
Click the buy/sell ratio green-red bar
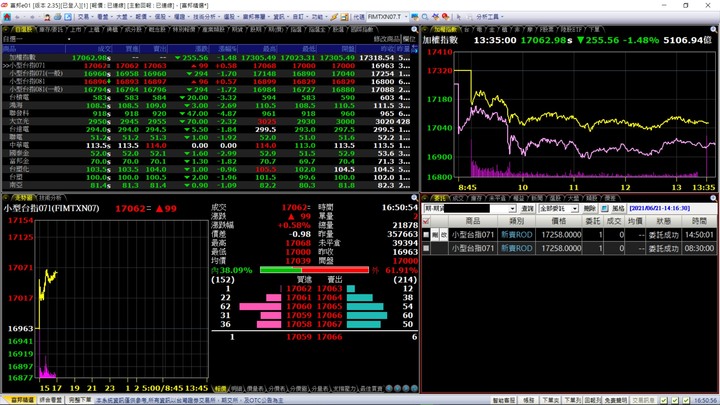(315, 270)
